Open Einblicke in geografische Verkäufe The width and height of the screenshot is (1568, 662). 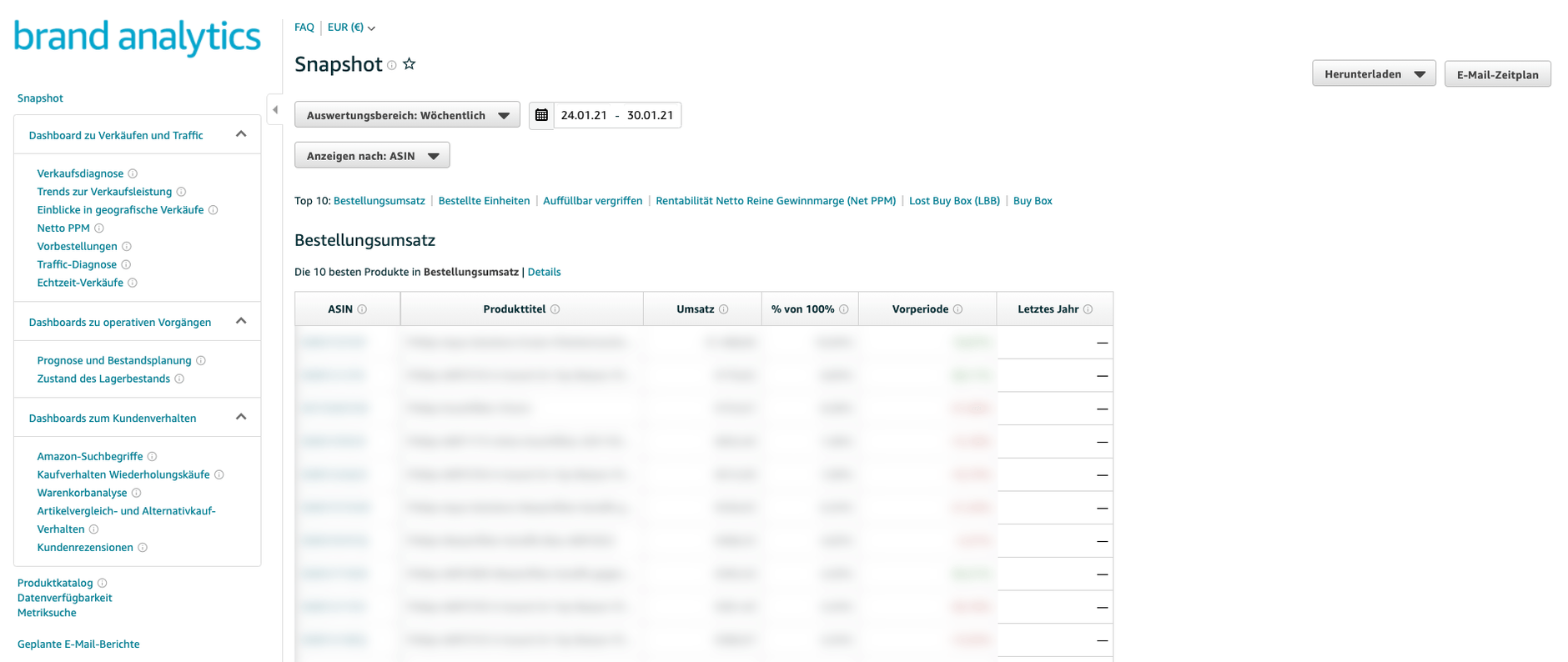120,210
